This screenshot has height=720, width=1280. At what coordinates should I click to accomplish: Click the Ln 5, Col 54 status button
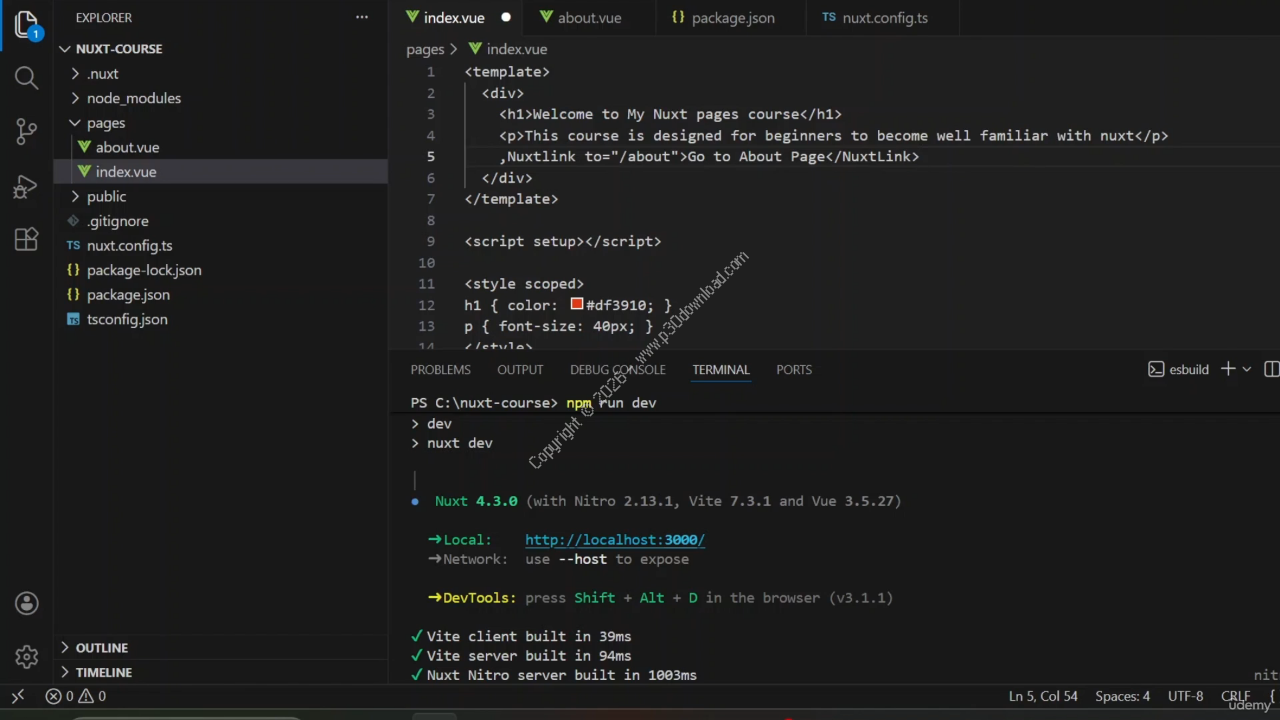click(x=1043, y=696)
